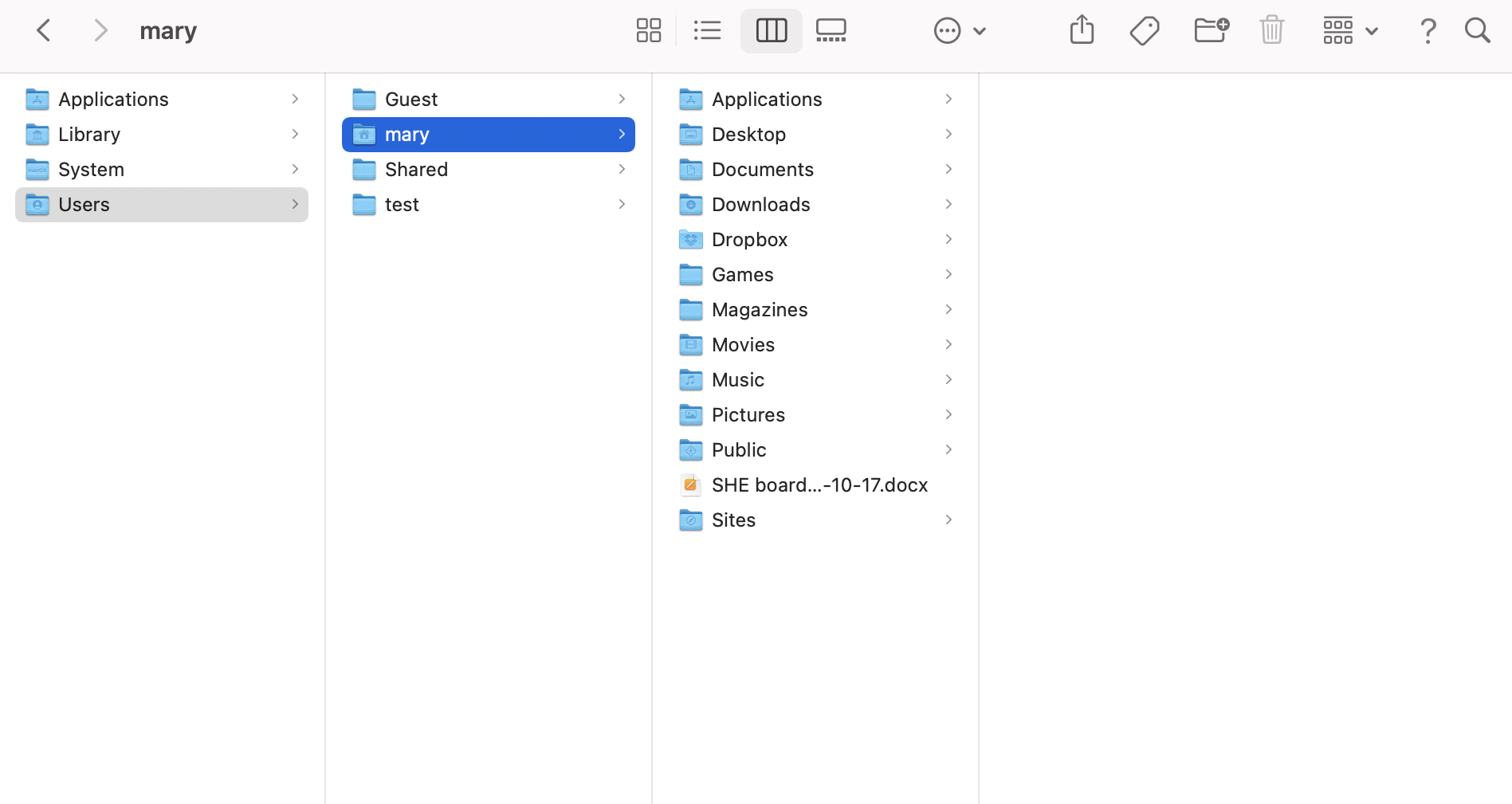
Task: Select the mary home folder icon
Action: click(364, 135)
